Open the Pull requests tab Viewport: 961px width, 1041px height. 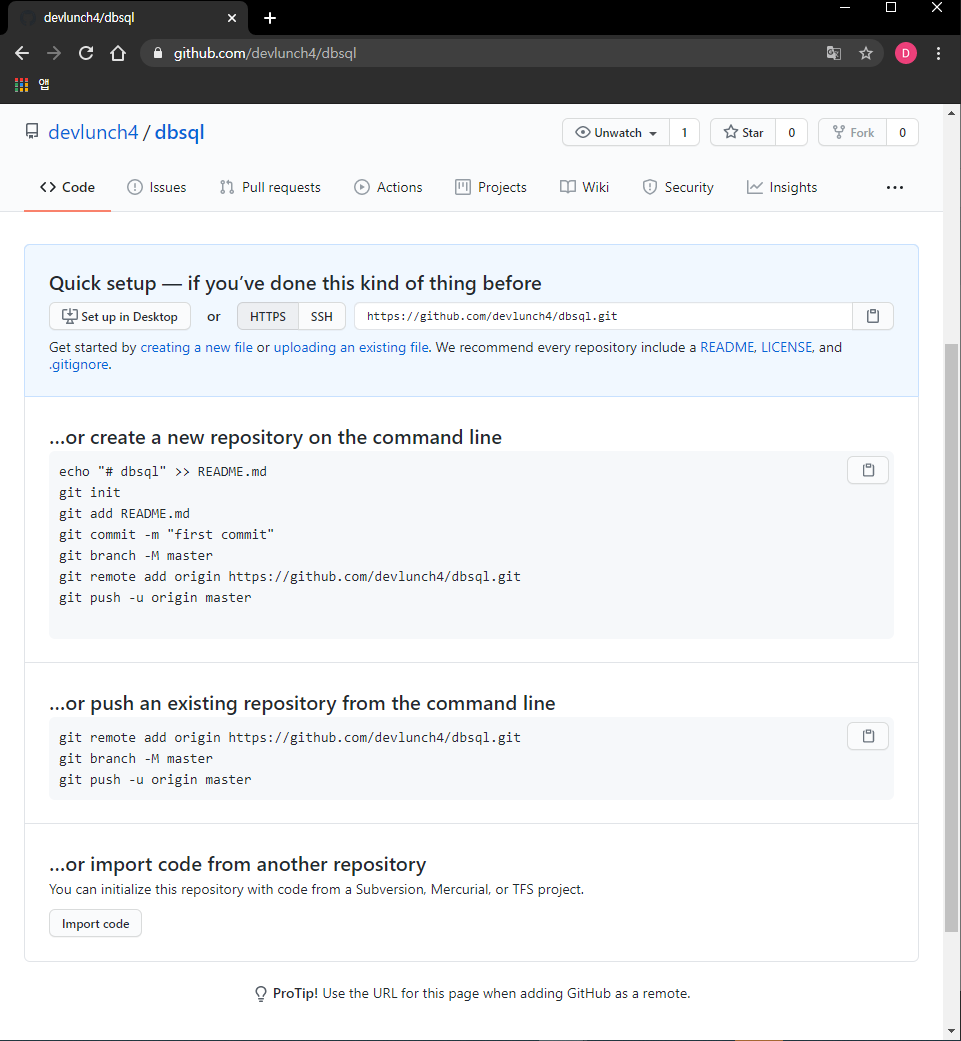pyautogui.click(x=270, y=187)
